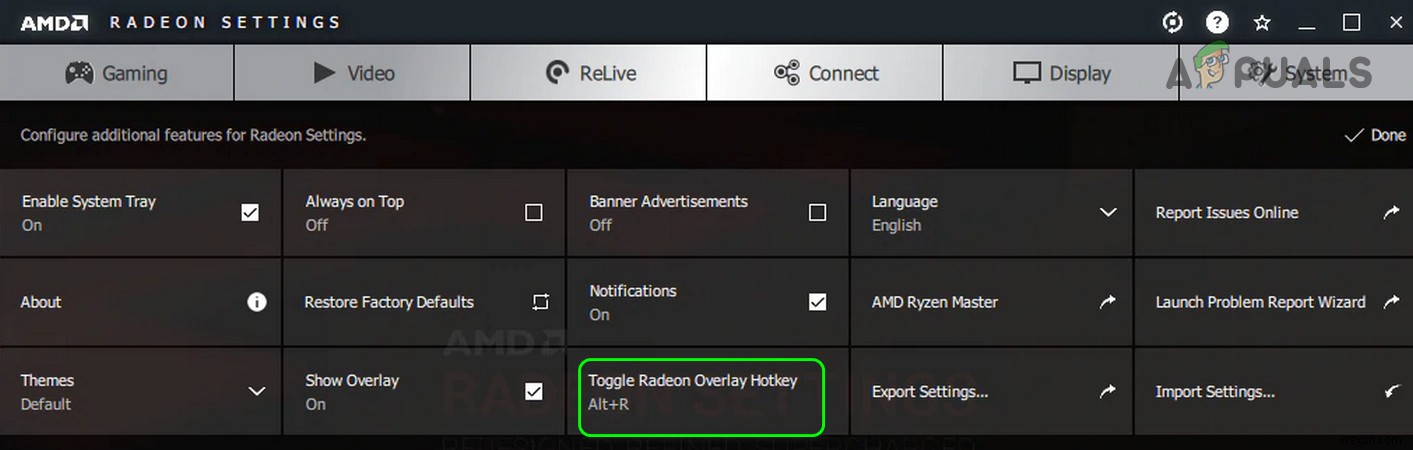Click the Radeon Settings title text
This screenshot has height=450, width=1413.
224,22
